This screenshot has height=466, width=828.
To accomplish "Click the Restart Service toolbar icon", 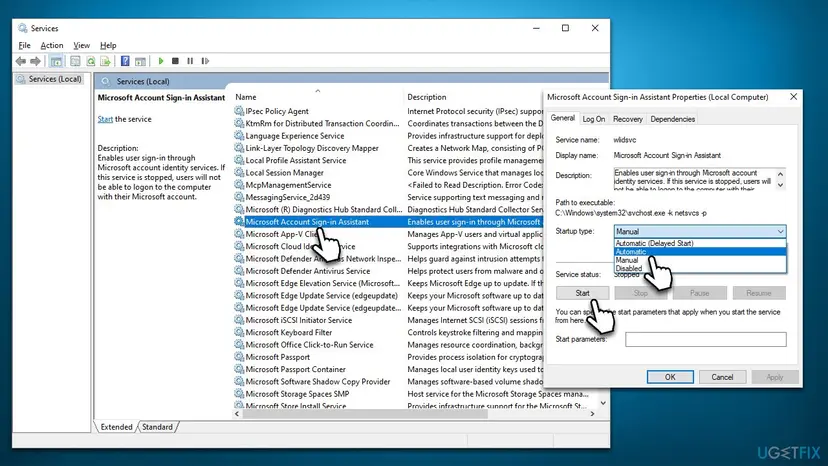I will [x=205, y=61].
